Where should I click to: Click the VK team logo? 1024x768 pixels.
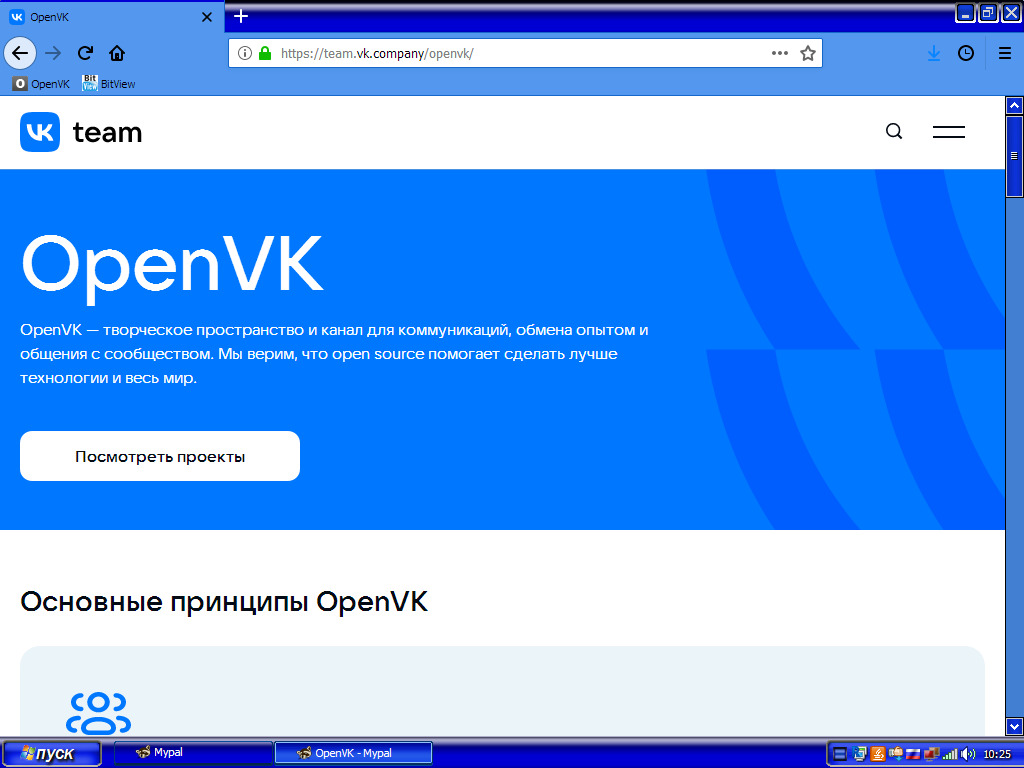coord(81,132)
